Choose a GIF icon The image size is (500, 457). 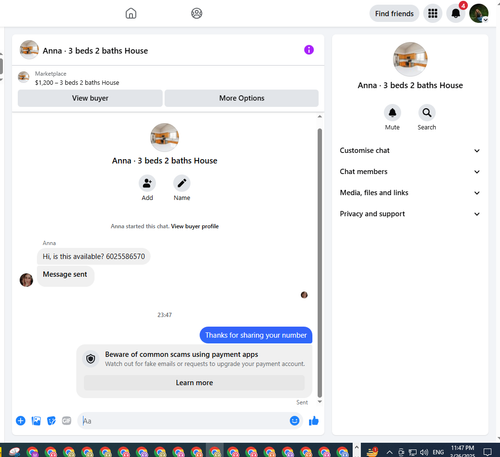[67, 421]
